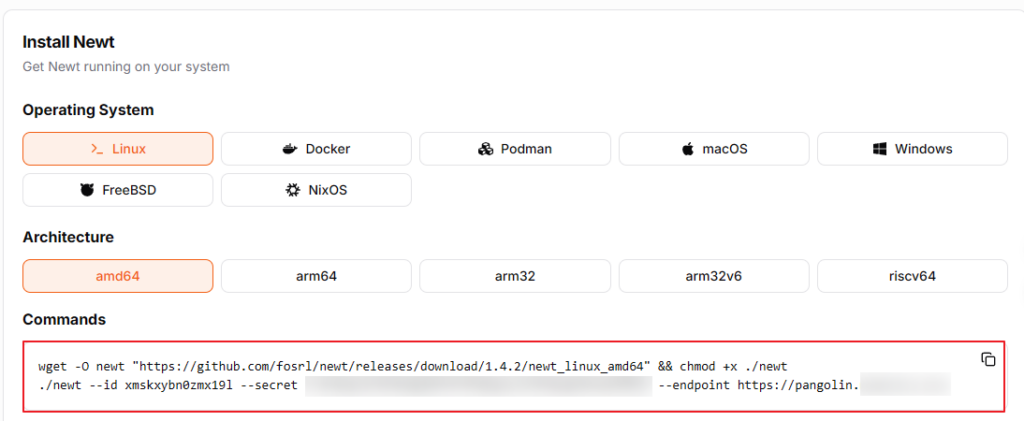1024x421 pixels.
Task: Click the copy commands icon
Action: pos(988,359)
